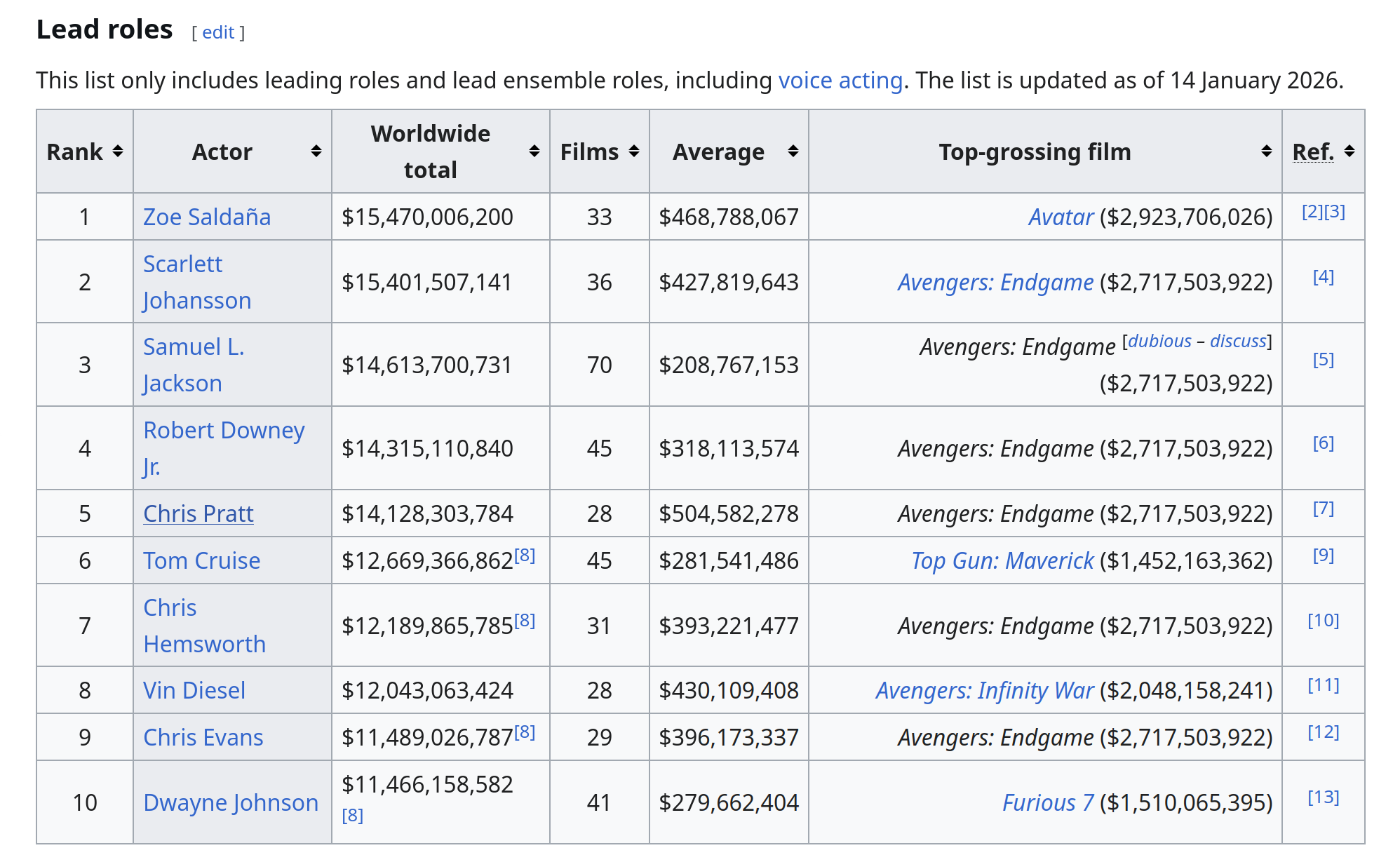Open reference [13] for Dwayne Johnson

pyautogui.click(x=1323, y=797)
